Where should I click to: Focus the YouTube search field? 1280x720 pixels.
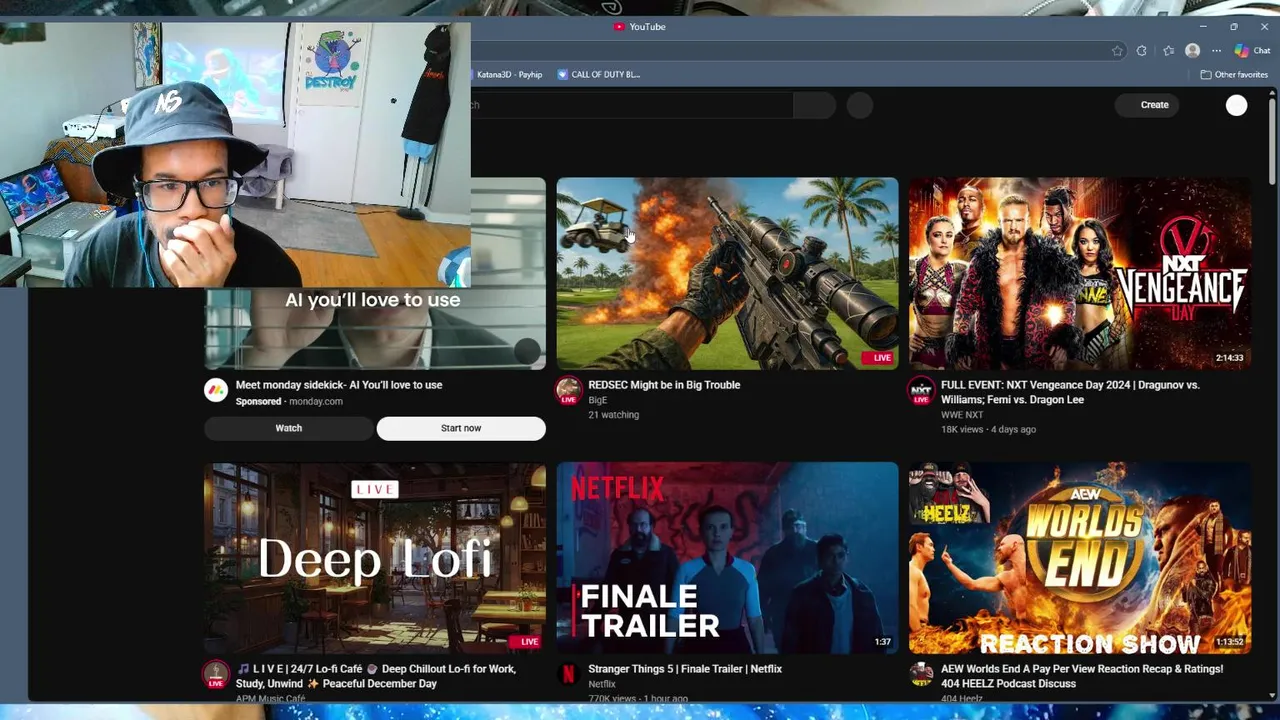pyautogui.click(x=632, y=105)
